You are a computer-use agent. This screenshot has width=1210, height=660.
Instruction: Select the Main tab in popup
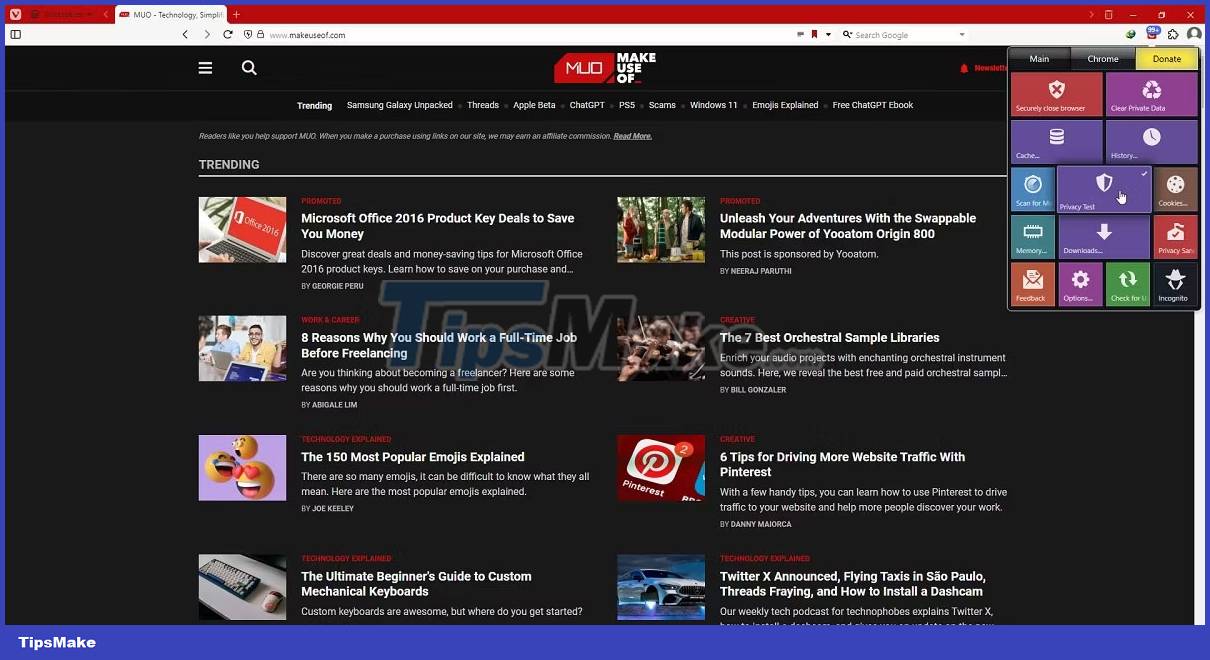point(1039,59)
